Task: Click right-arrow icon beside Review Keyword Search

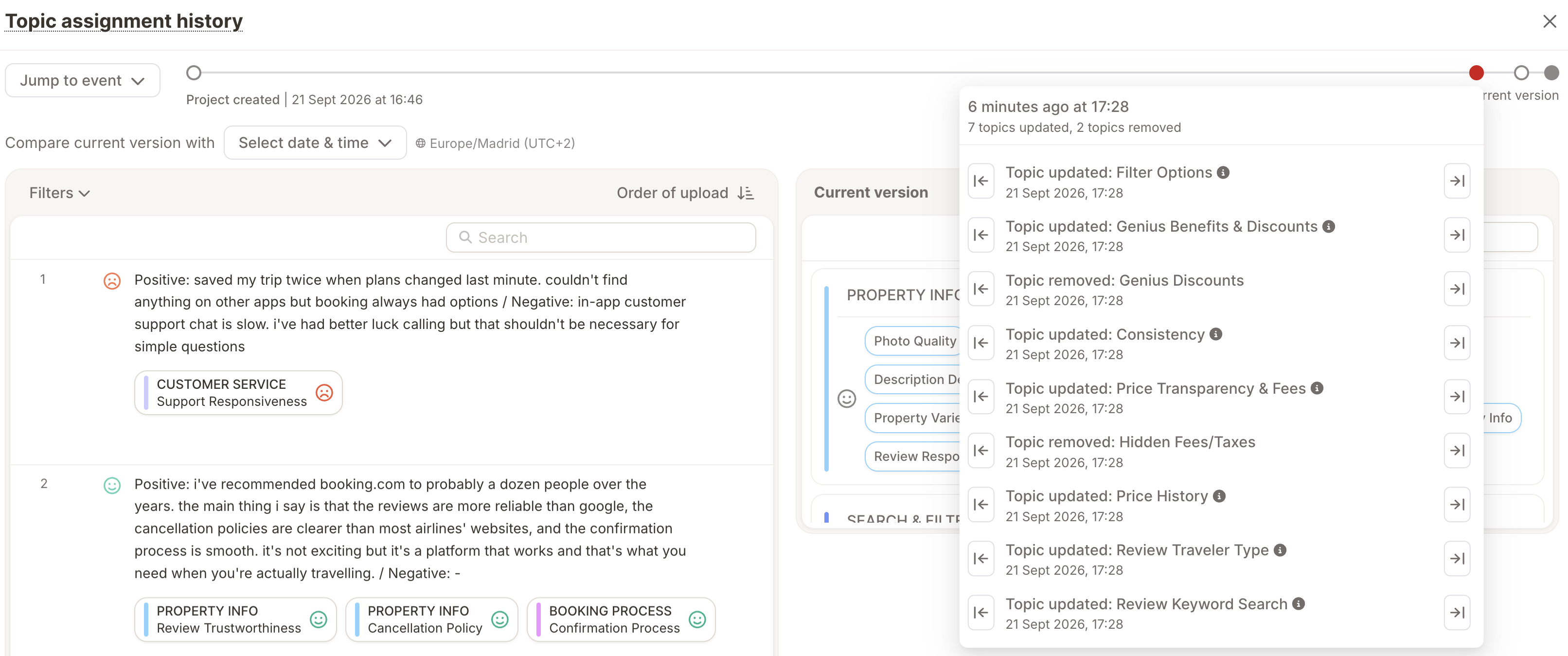Action: (1457, 612)
